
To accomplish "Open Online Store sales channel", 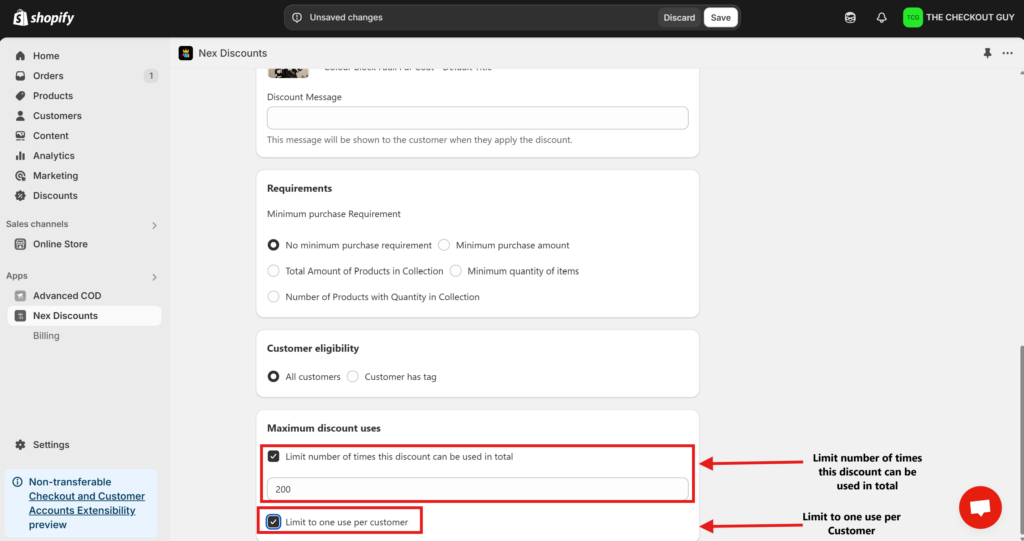I will [60, 244].
